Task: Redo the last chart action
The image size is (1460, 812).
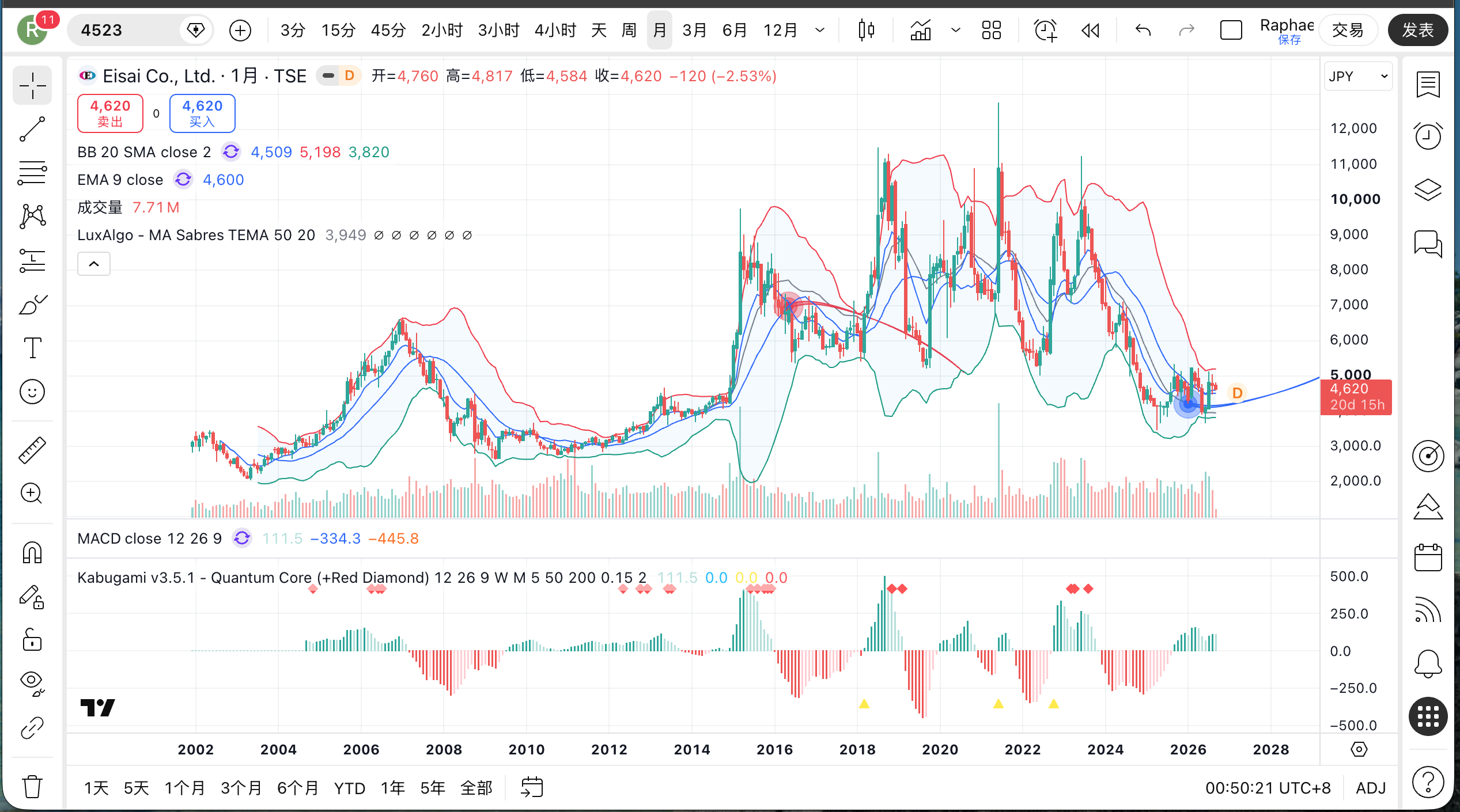Action: (1187, 30)
